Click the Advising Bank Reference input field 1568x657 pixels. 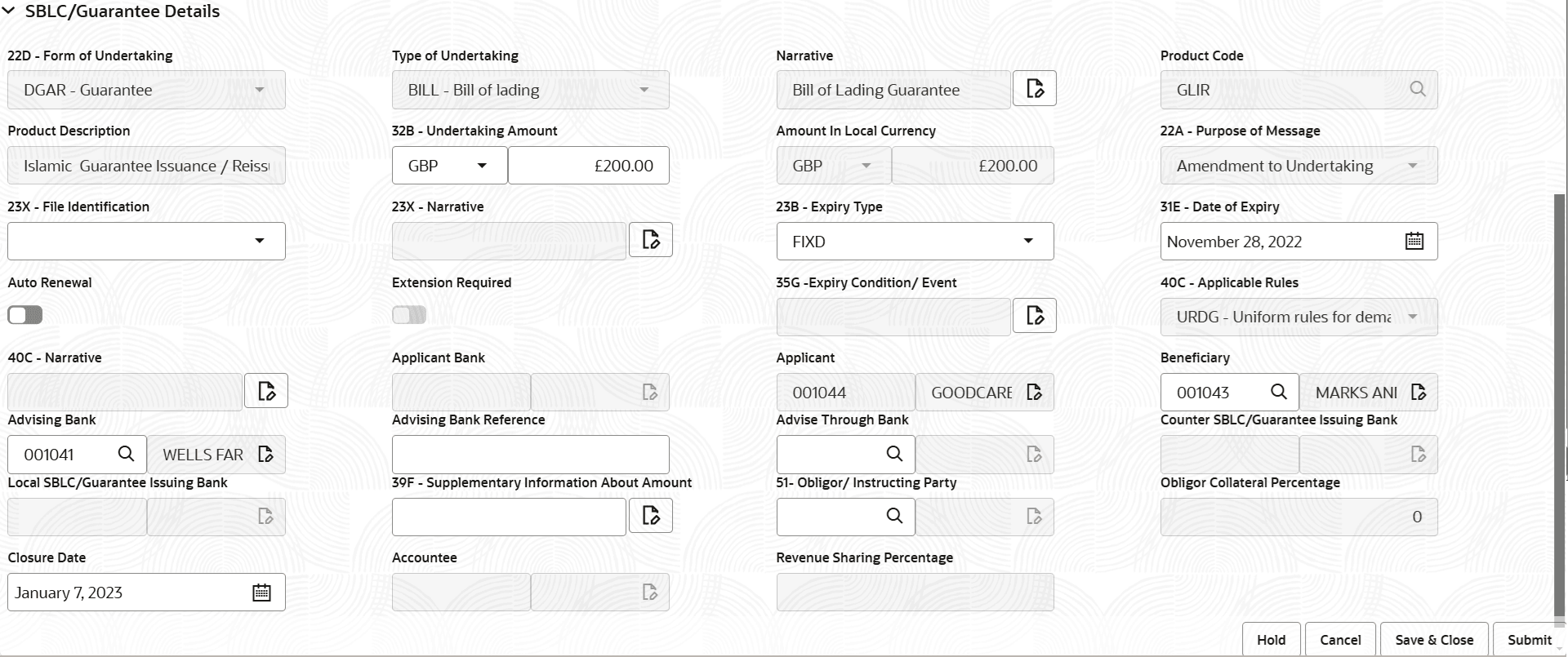[530, 454]
